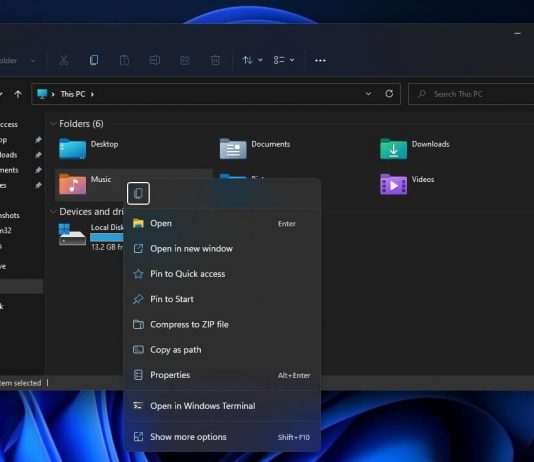
Task: Choose Properties from the context menu
Action: pyautogui.click(x=222, y=375)
